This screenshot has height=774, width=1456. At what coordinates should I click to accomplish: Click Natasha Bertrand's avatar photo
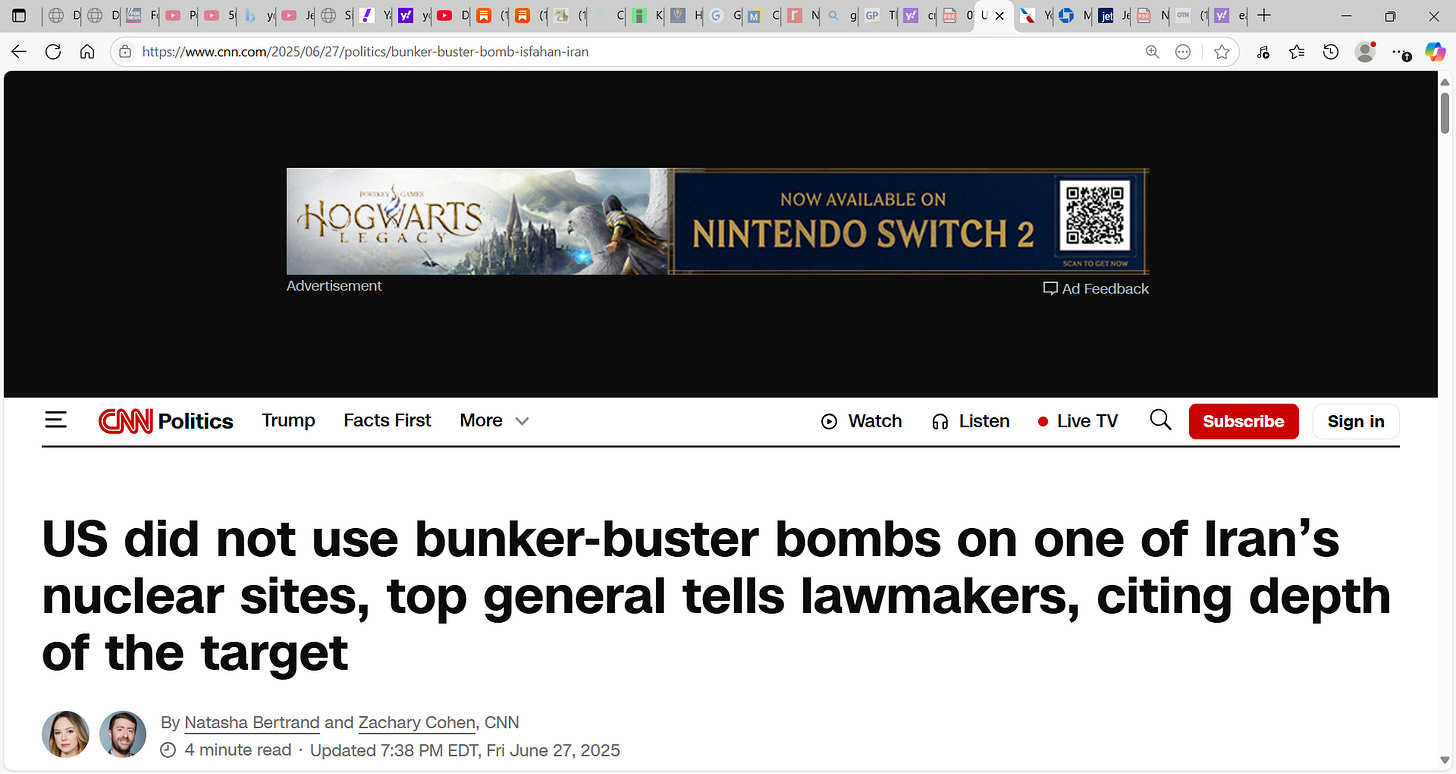(x=65, y=734)
